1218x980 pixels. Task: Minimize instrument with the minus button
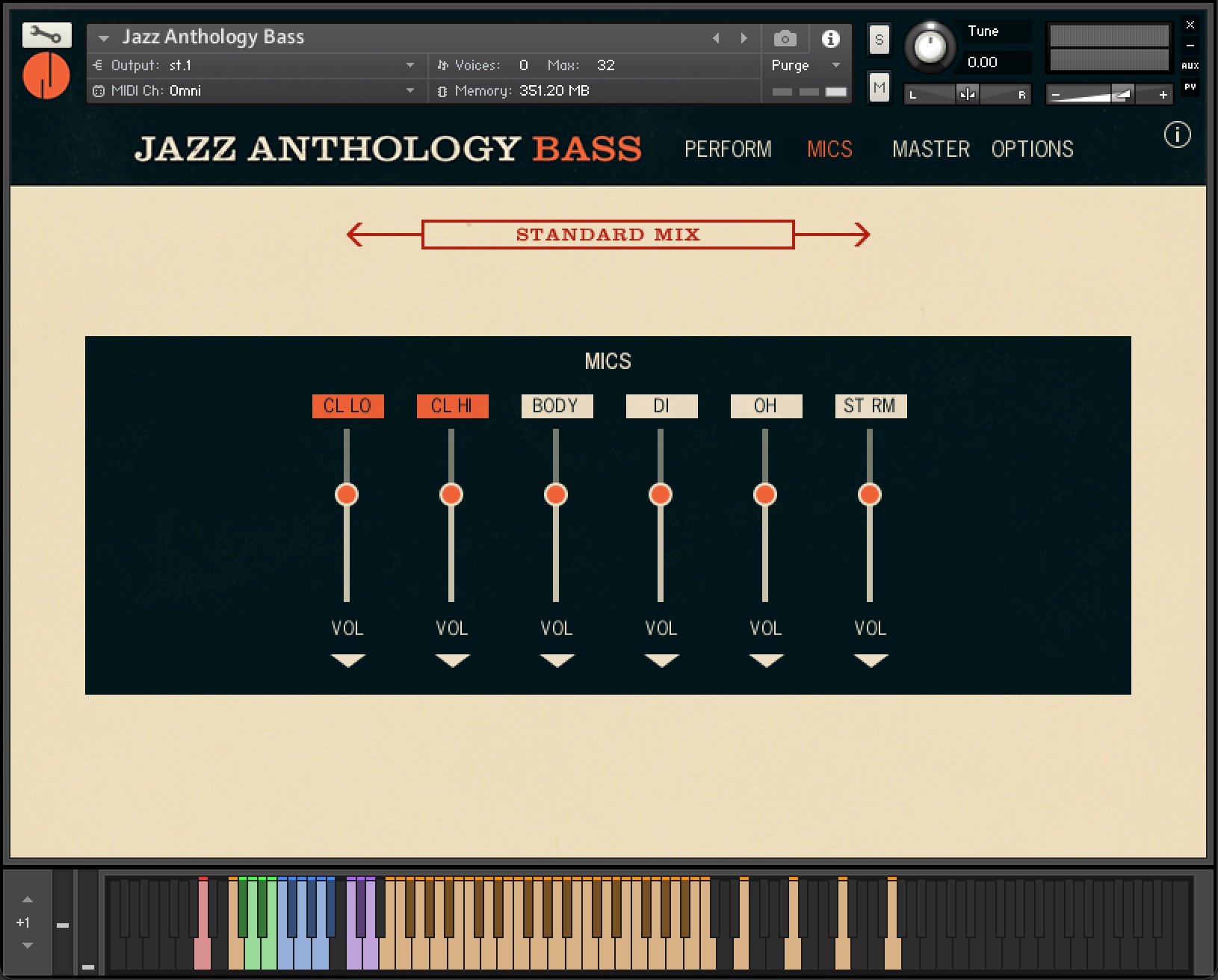1190,46
